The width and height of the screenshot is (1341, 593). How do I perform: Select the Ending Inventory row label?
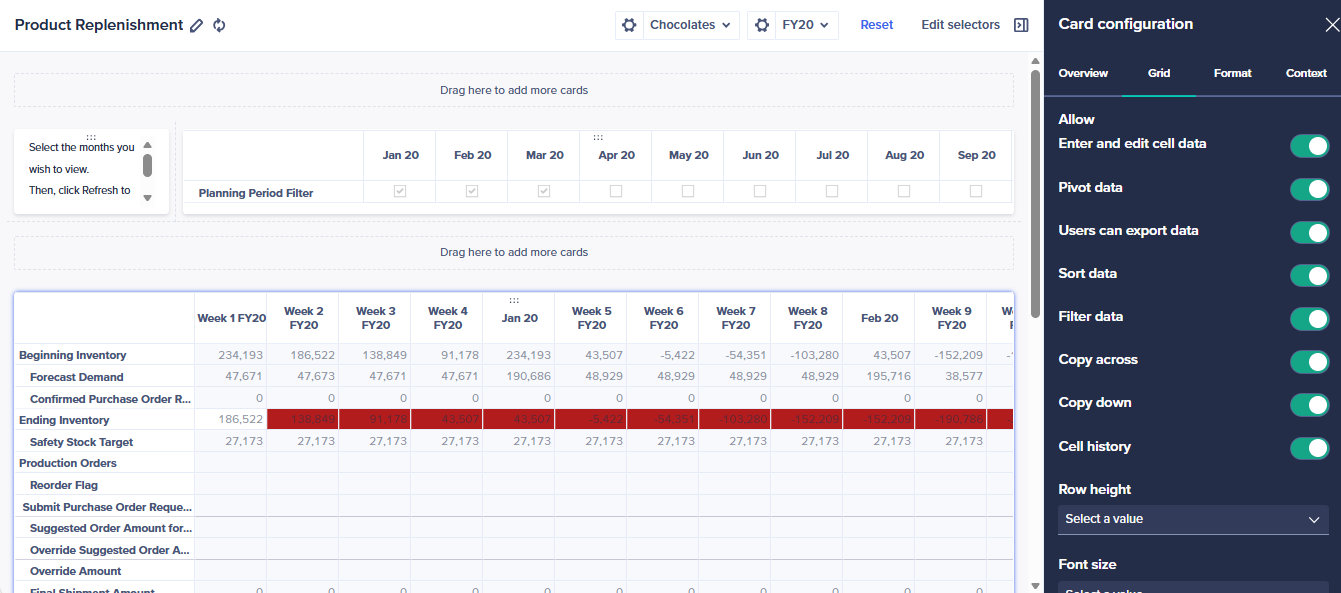pyautogui.click(x=64, y=420)
